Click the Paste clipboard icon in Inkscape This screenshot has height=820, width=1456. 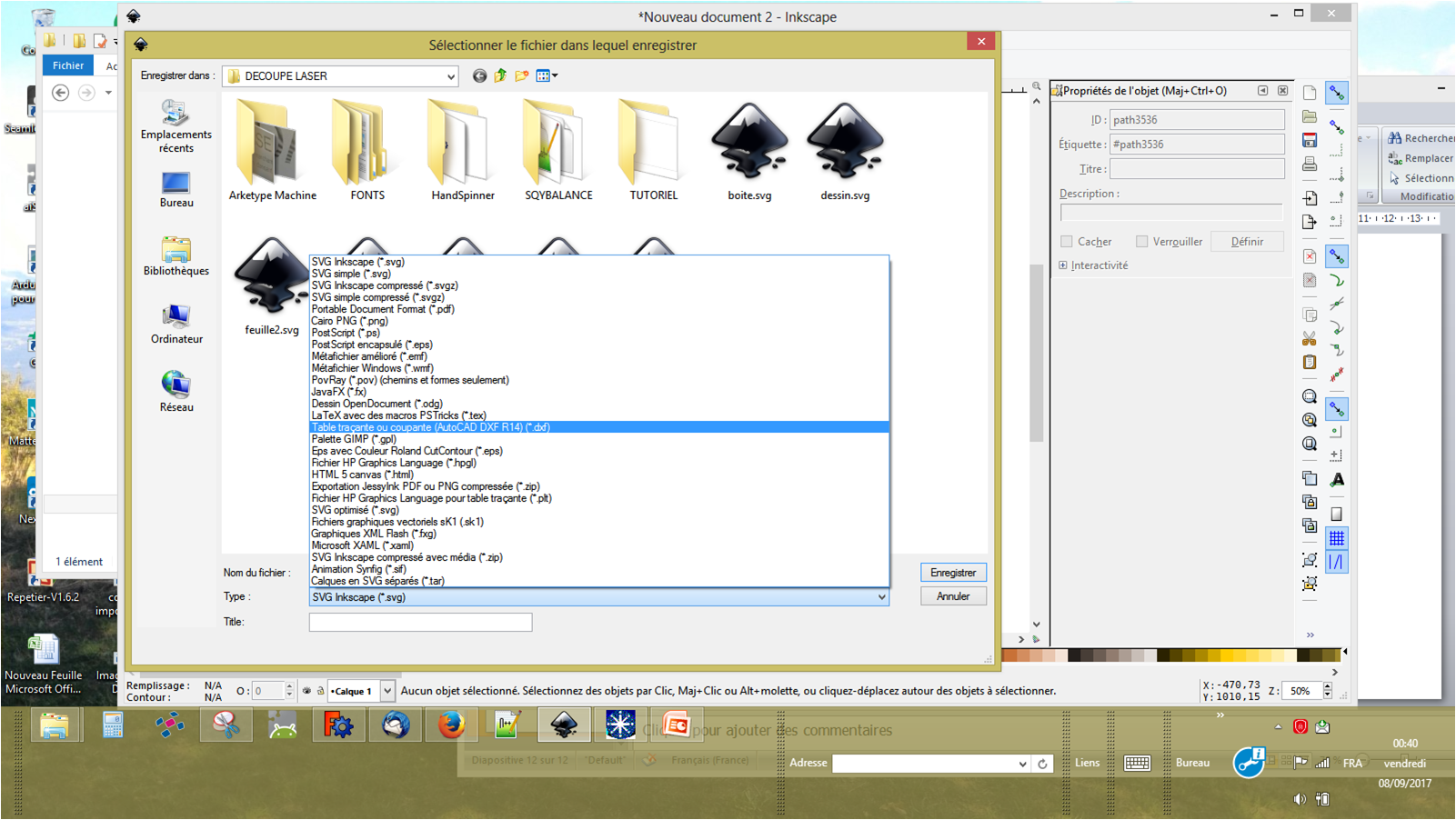click(x=1310, y=362)
